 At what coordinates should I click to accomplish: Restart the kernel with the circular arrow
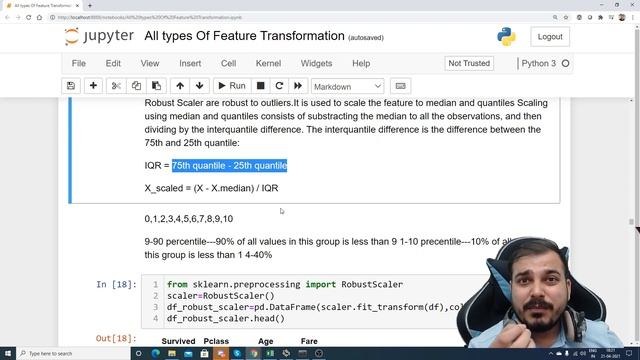279,86
